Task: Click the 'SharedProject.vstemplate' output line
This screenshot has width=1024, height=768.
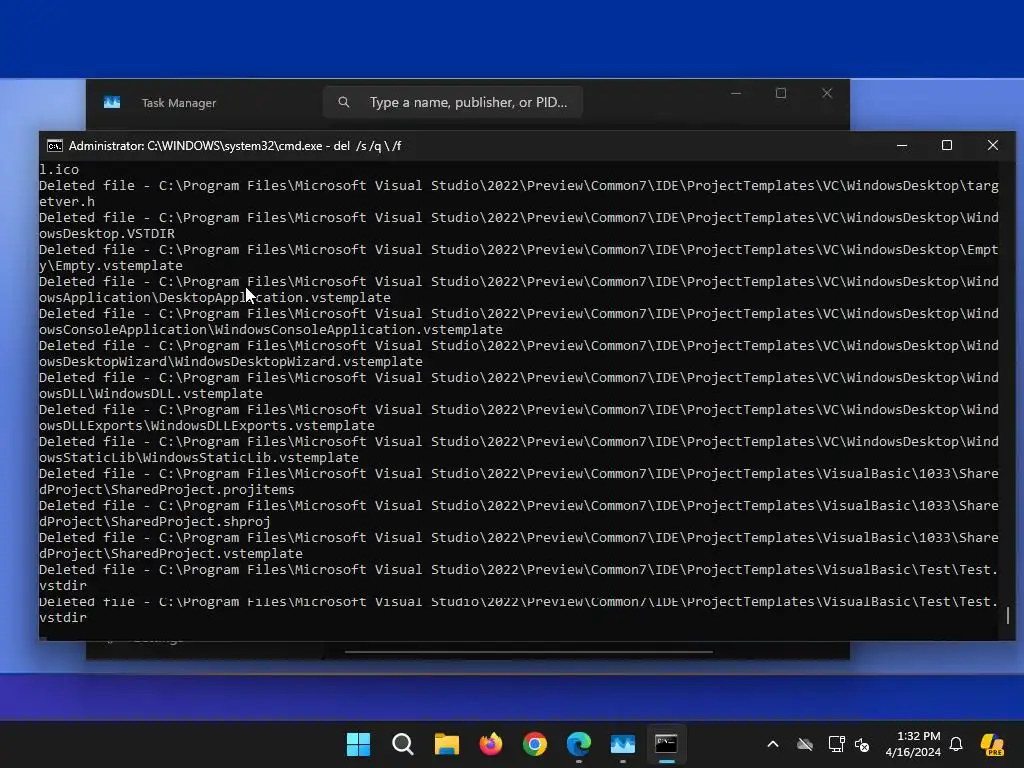Action: click(170, 553)
